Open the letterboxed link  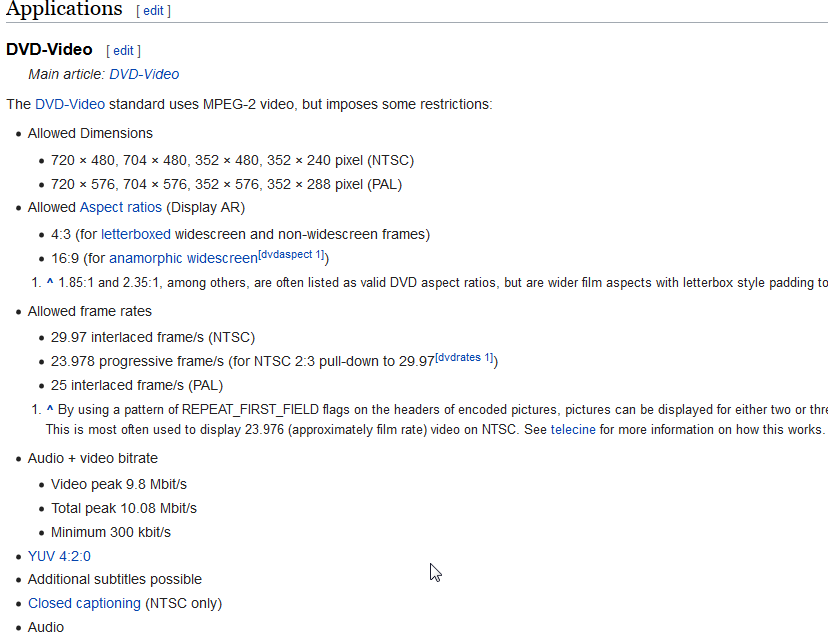[x=136, y=234]
